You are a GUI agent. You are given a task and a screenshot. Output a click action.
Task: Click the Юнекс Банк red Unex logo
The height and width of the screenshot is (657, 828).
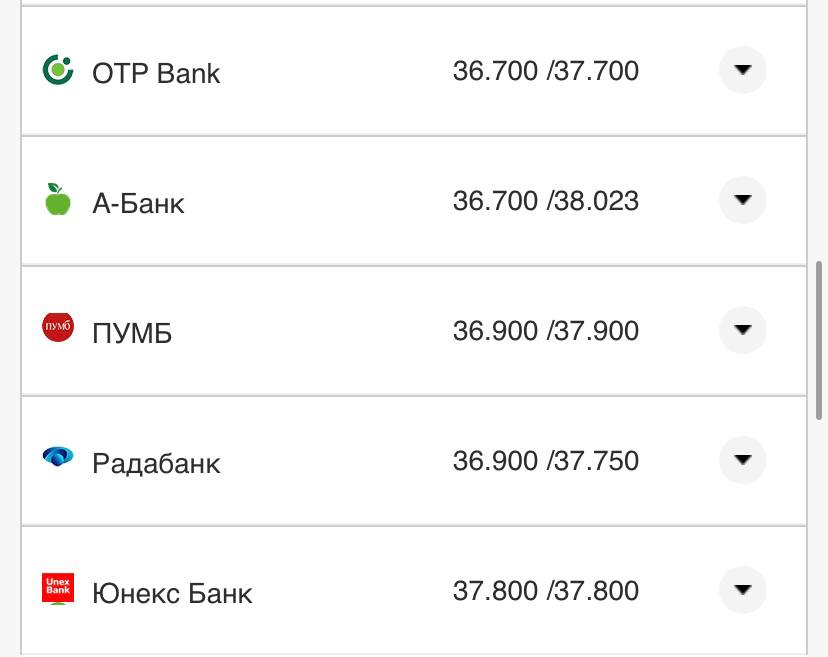point(58,589)
